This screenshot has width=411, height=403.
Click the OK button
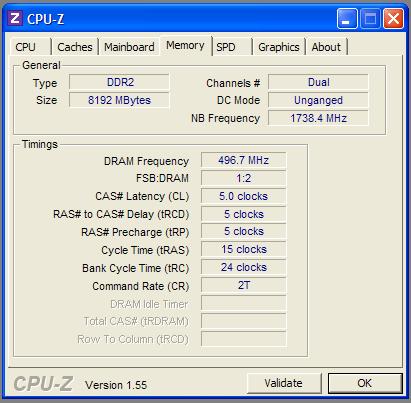pos(365,383)
